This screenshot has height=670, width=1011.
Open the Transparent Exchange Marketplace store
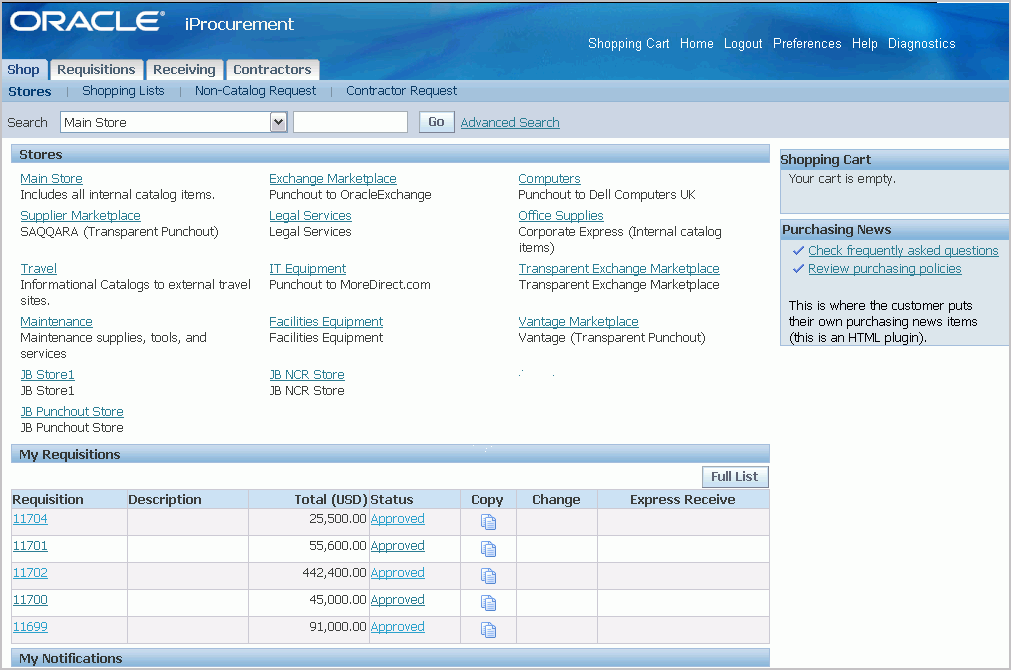619,268
